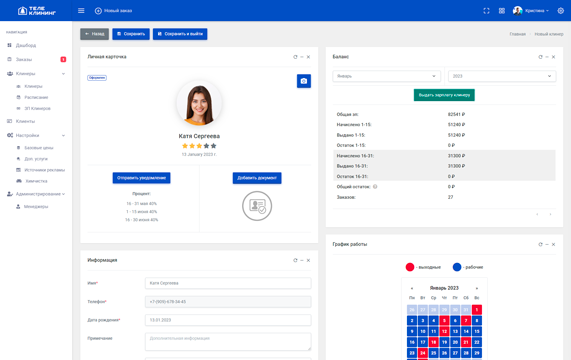This screenshot has width=571, height=360.
Task: Set rating to the fourth star
Action: 206,146
